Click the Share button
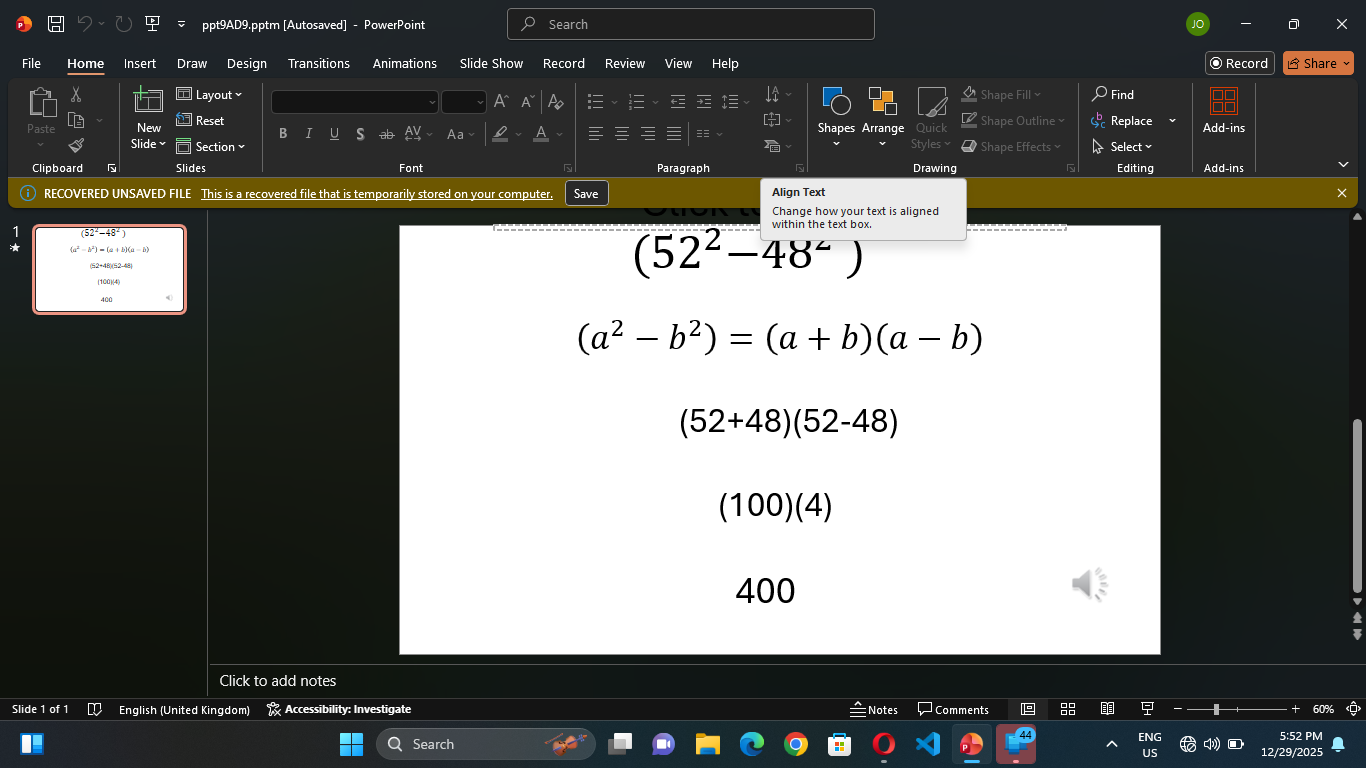The image size is (1366, 768). tap(1318, 63)
